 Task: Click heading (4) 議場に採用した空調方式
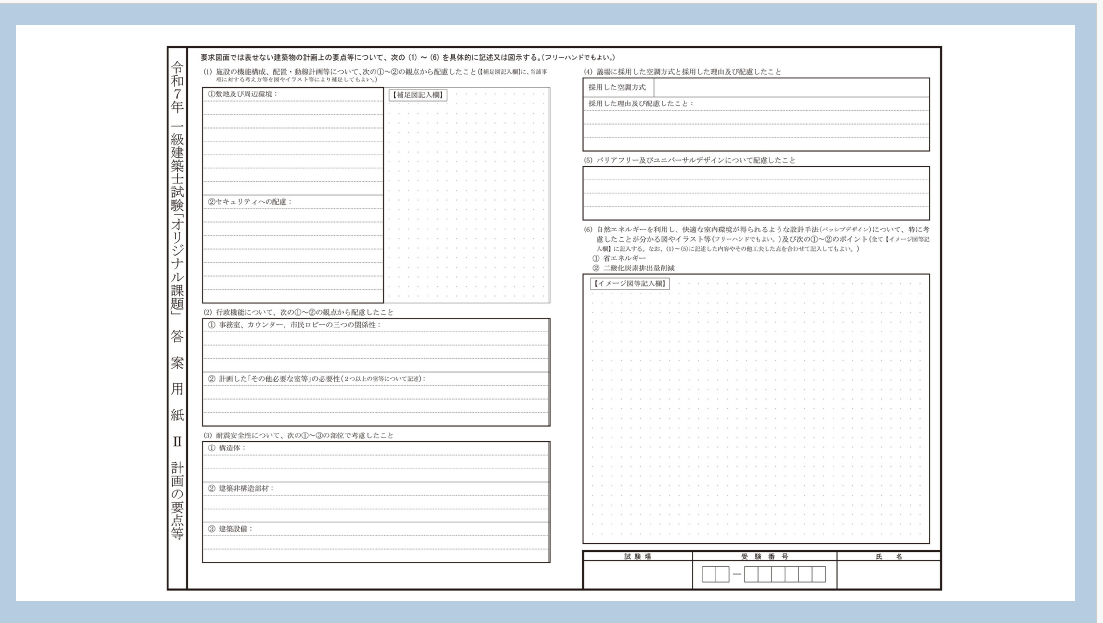(x=682, y=72)
